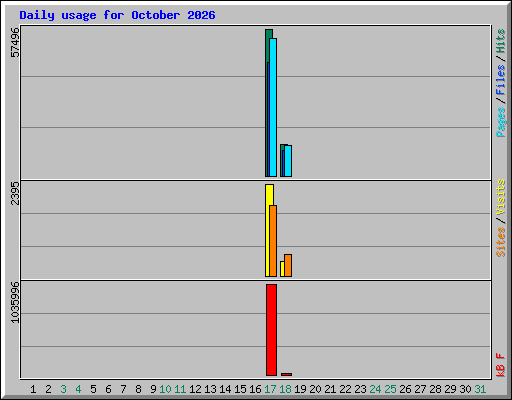Click green day label 25
The height and width of the screenshot is (400, 512).
[x=390, y=389]
